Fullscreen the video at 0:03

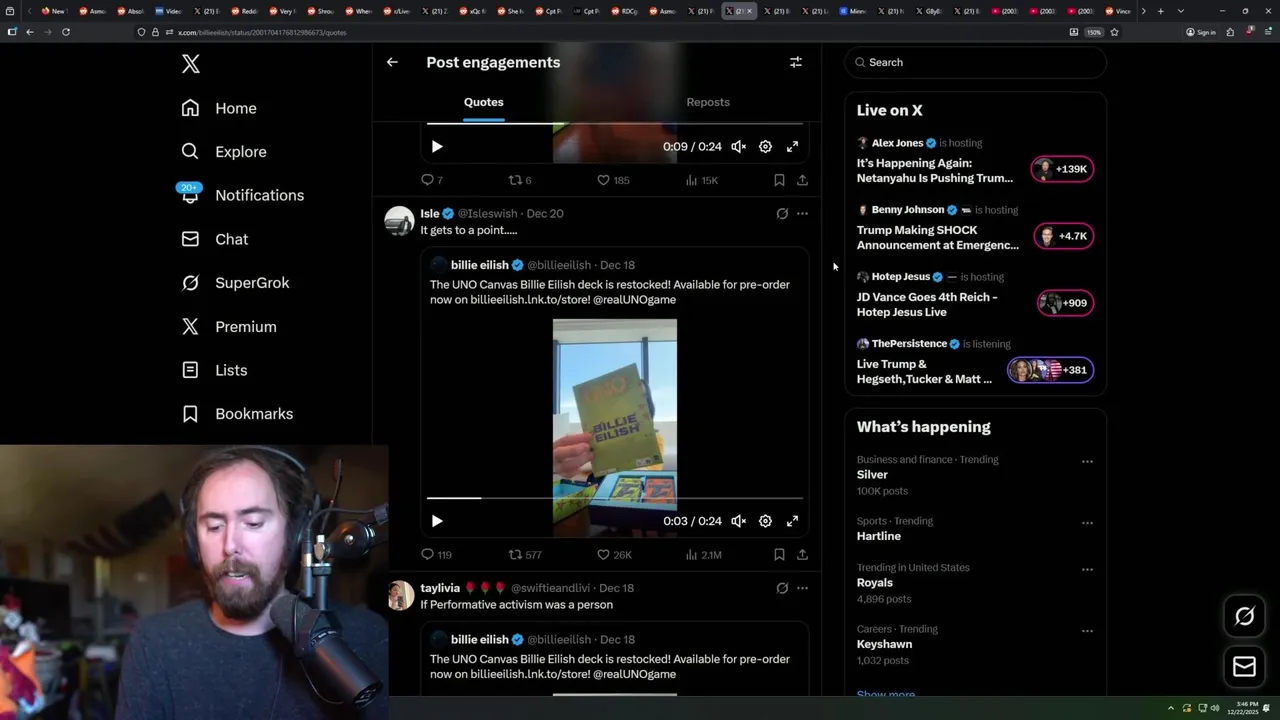click(792, 521)
